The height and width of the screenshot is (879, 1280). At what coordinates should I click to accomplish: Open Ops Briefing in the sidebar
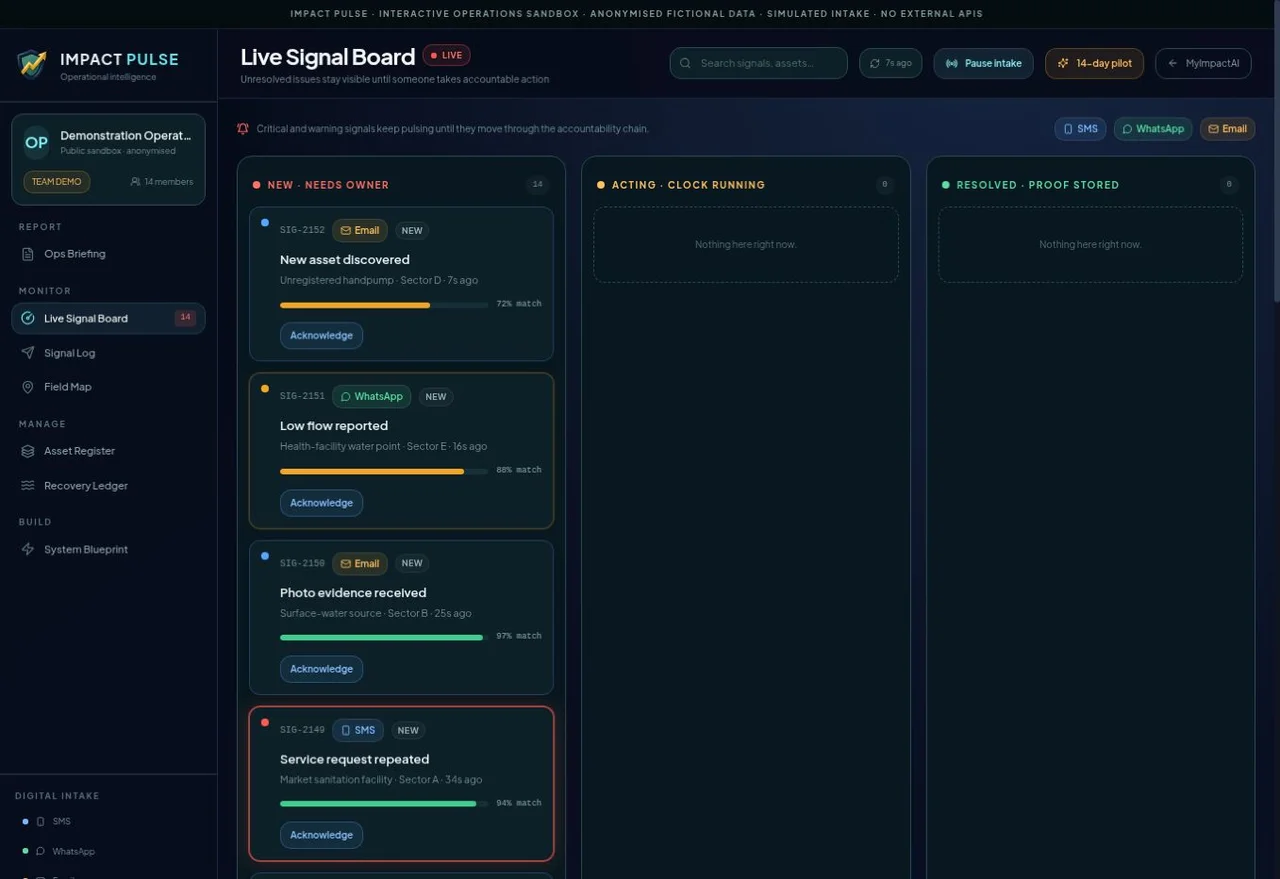click(108, 254)
